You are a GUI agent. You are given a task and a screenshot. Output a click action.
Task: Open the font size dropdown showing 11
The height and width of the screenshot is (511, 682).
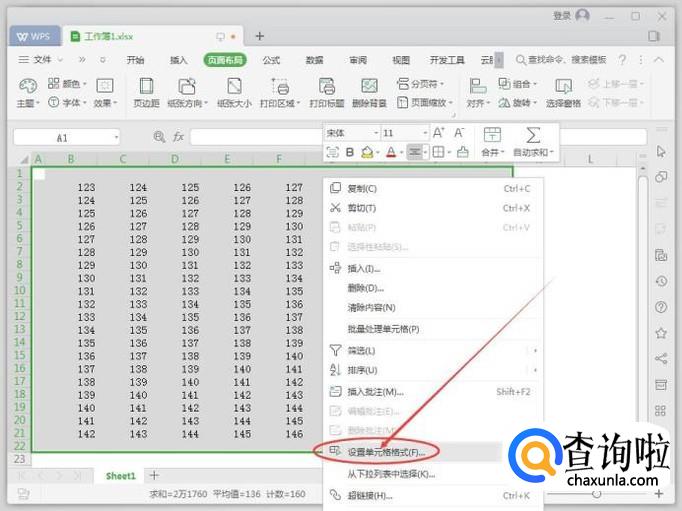(x=404, y=133)
